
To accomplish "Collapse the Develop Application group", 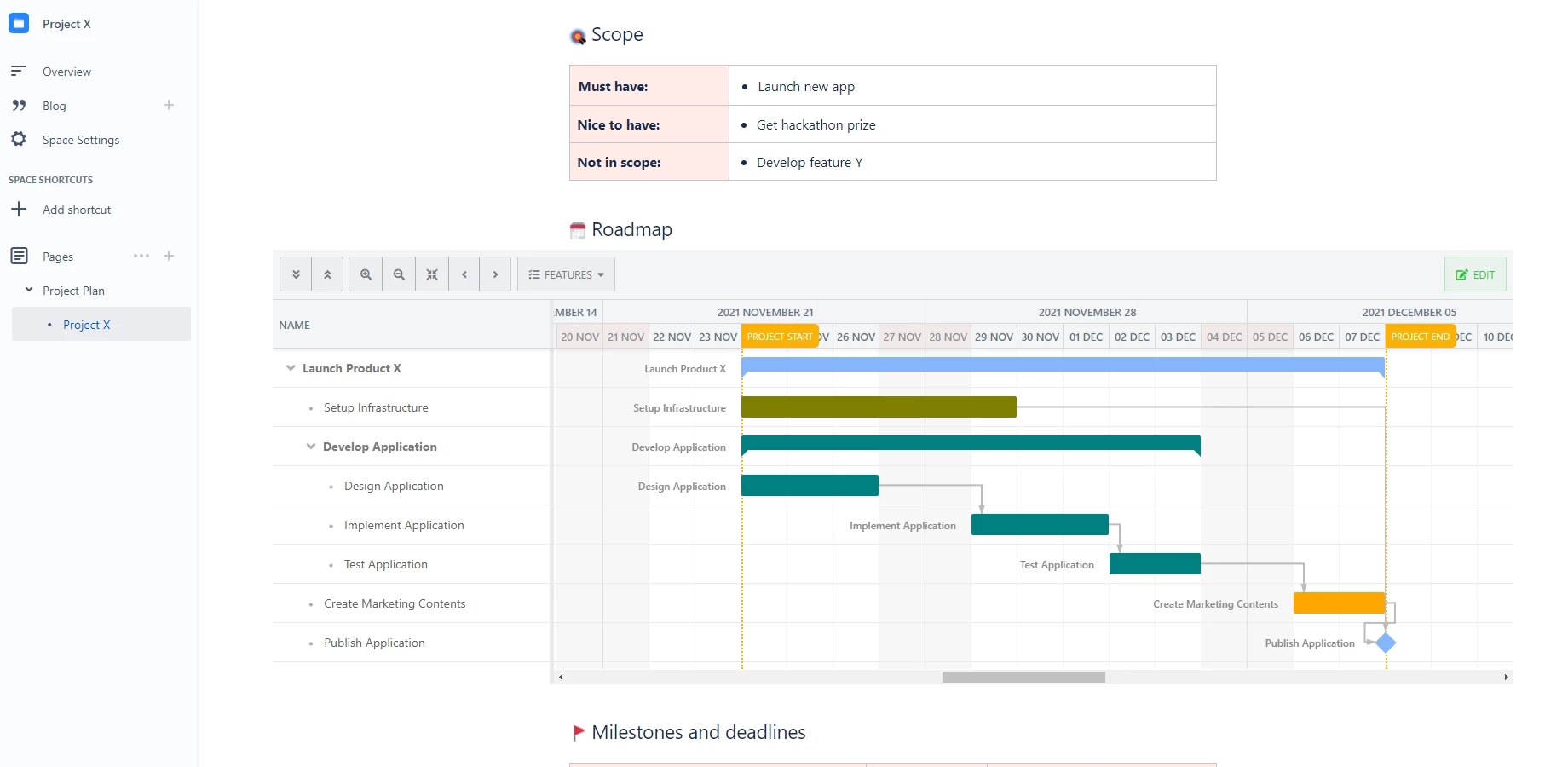I will tap(308, 447).
